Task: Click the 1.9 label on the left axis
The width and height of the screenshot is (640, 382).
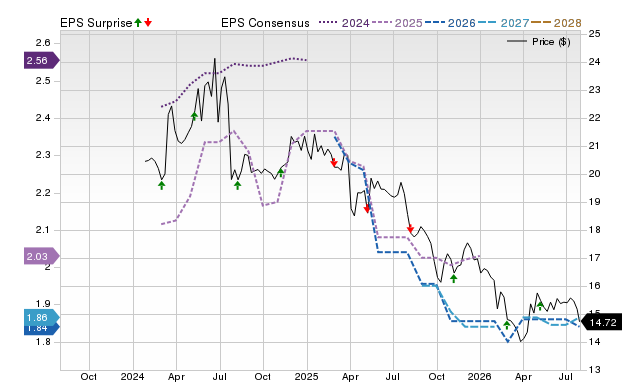Action: (43, 304)
